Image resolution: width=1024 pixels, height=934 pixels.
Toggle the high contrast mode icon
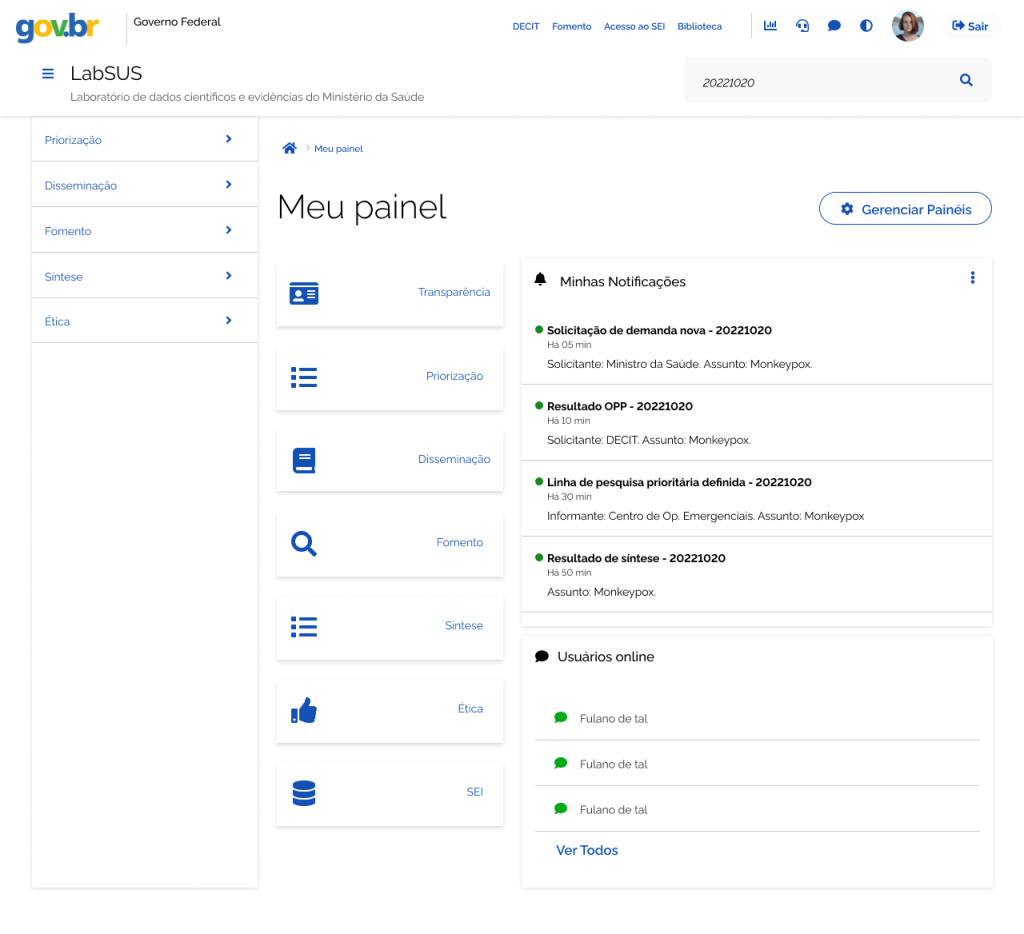click(866, 26)
